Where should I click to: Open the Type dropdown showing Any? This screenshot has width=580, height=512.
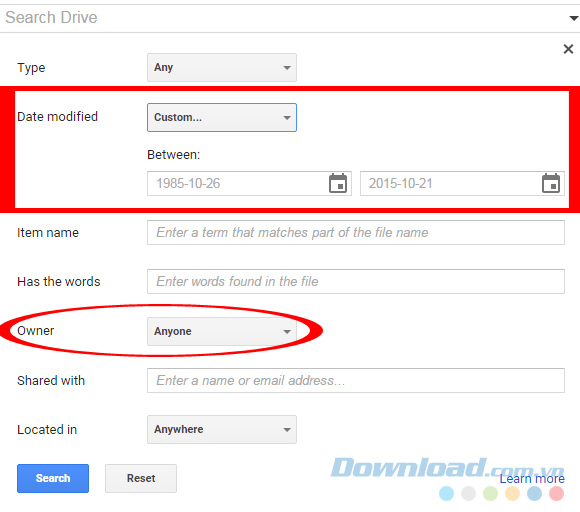(x=222, y=67)
